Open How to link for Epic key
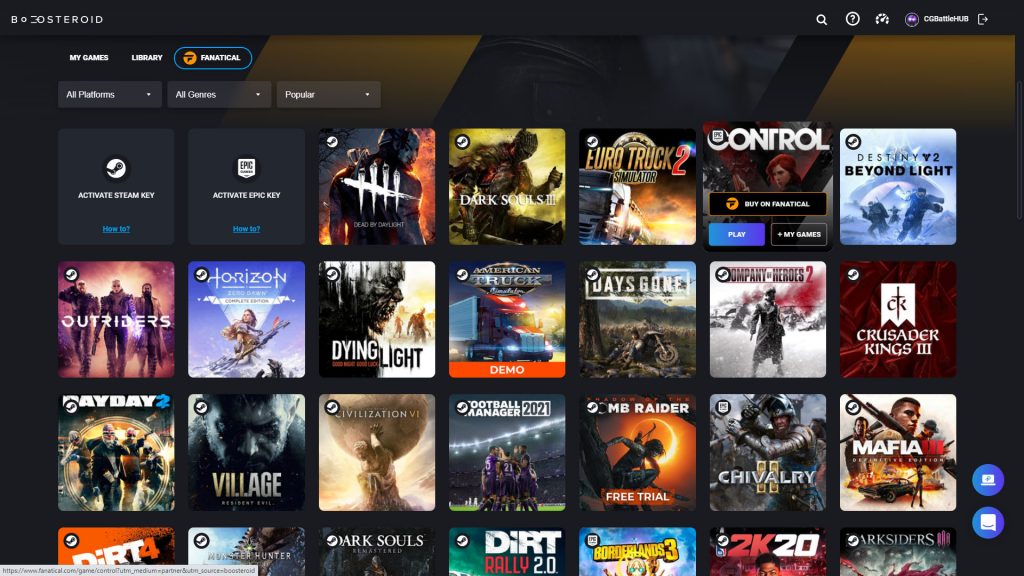Viewport: 1024px width, 576px height. pos(246,229)
